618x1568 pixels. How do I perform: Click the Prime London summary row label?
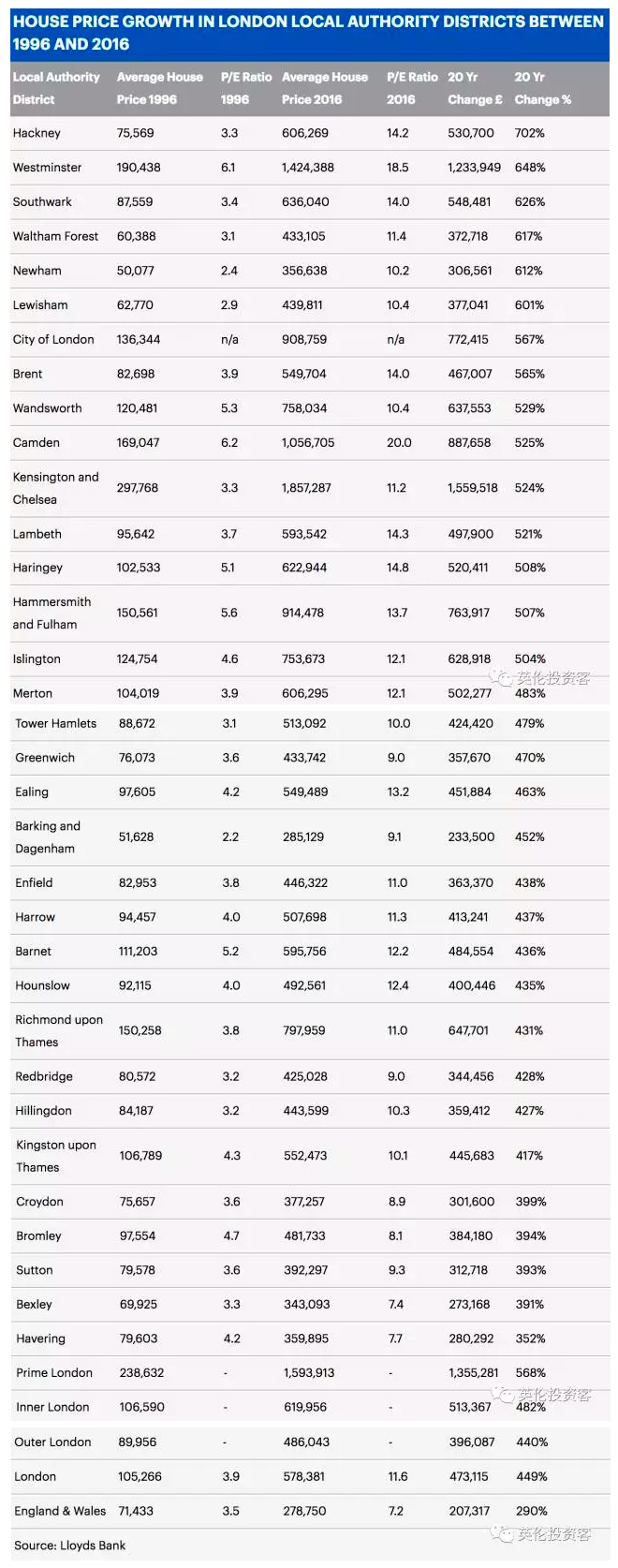tap(54, 1373)
